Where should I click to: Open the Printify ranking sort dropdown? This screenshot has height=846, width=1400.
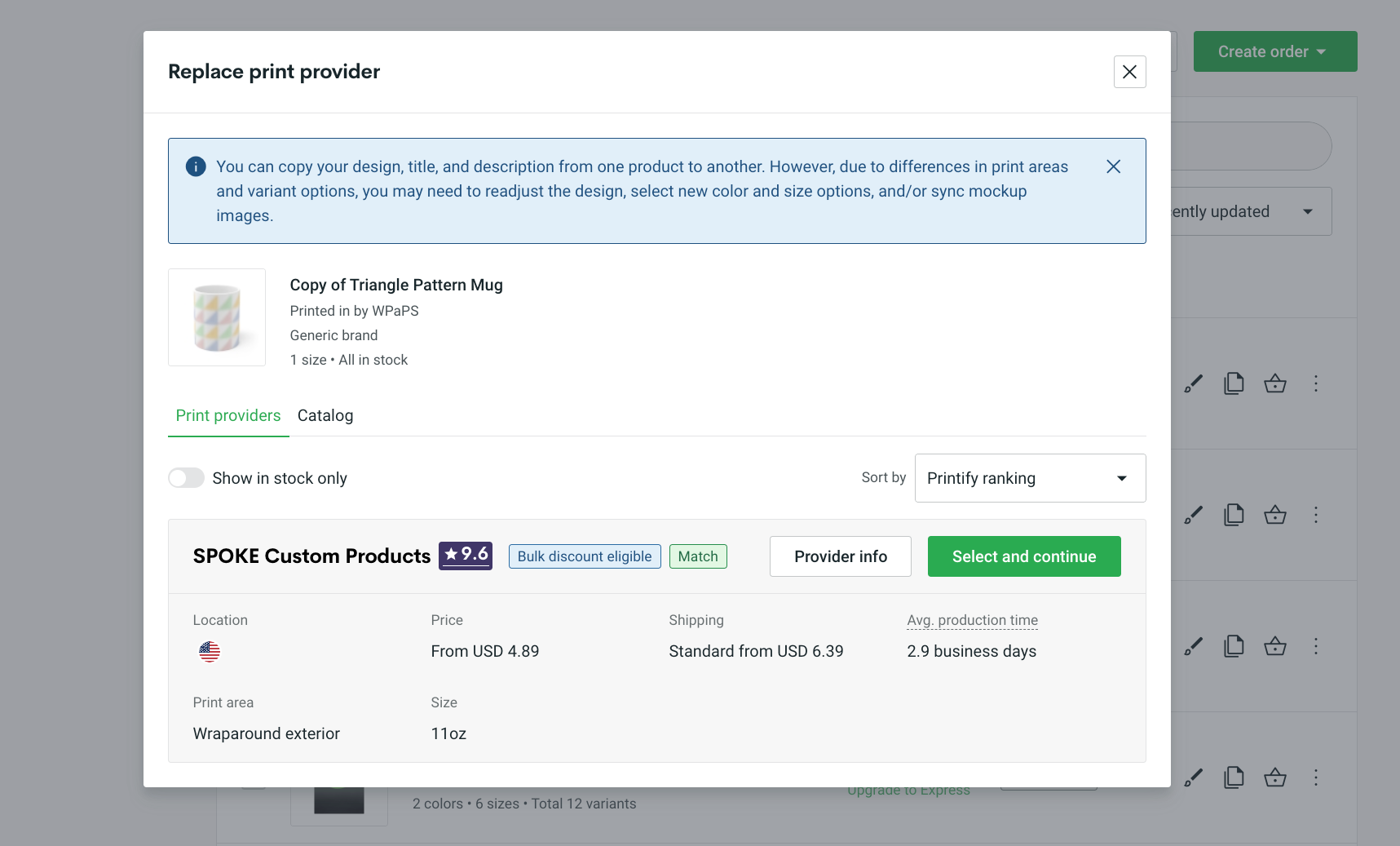[x=1030, y=478]
